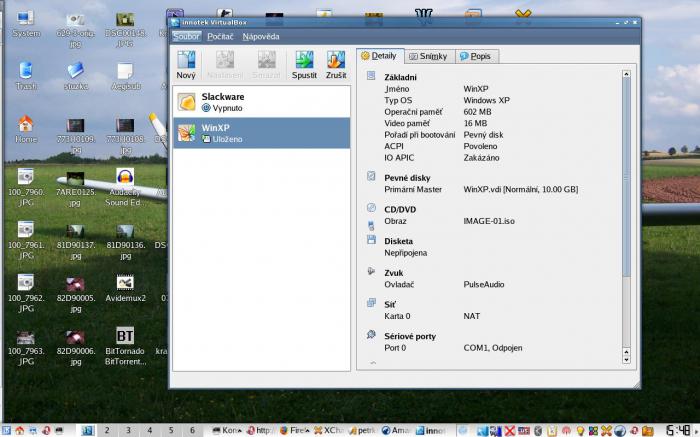This screenshot has height=437, width=700.
Task: Click the details pane vertical scrollbar thumb
Action: 626,178
